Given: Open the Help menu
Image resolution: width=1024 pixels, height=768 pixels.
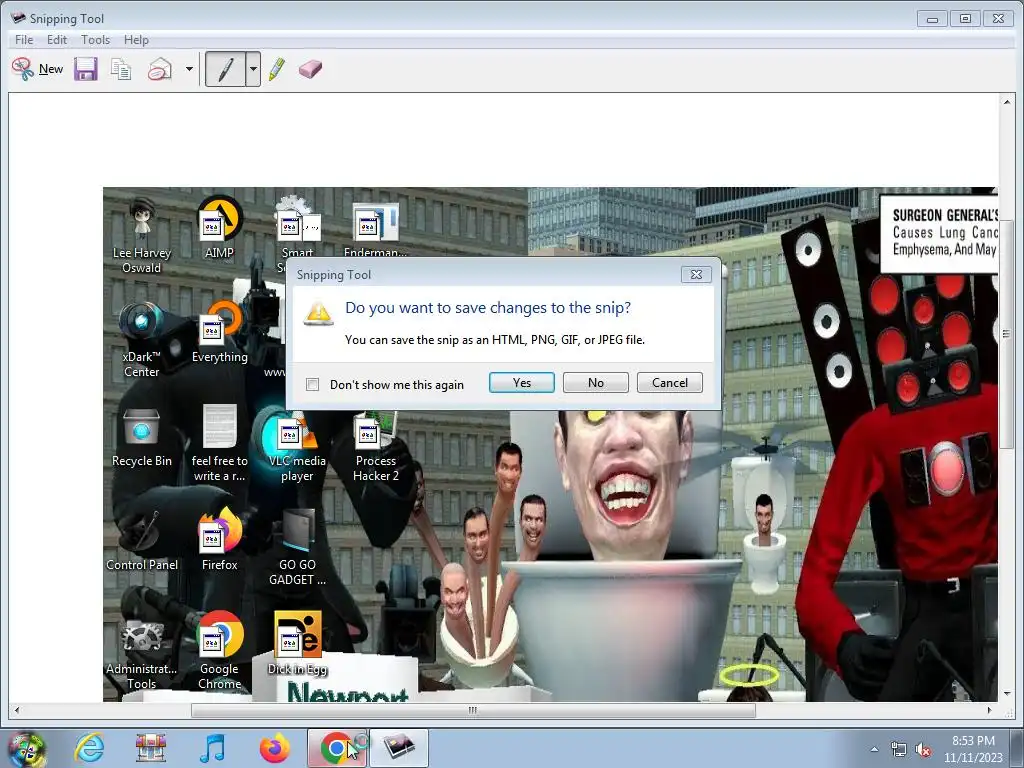Looking at the screenshot, I should click(x=136, y=40).
